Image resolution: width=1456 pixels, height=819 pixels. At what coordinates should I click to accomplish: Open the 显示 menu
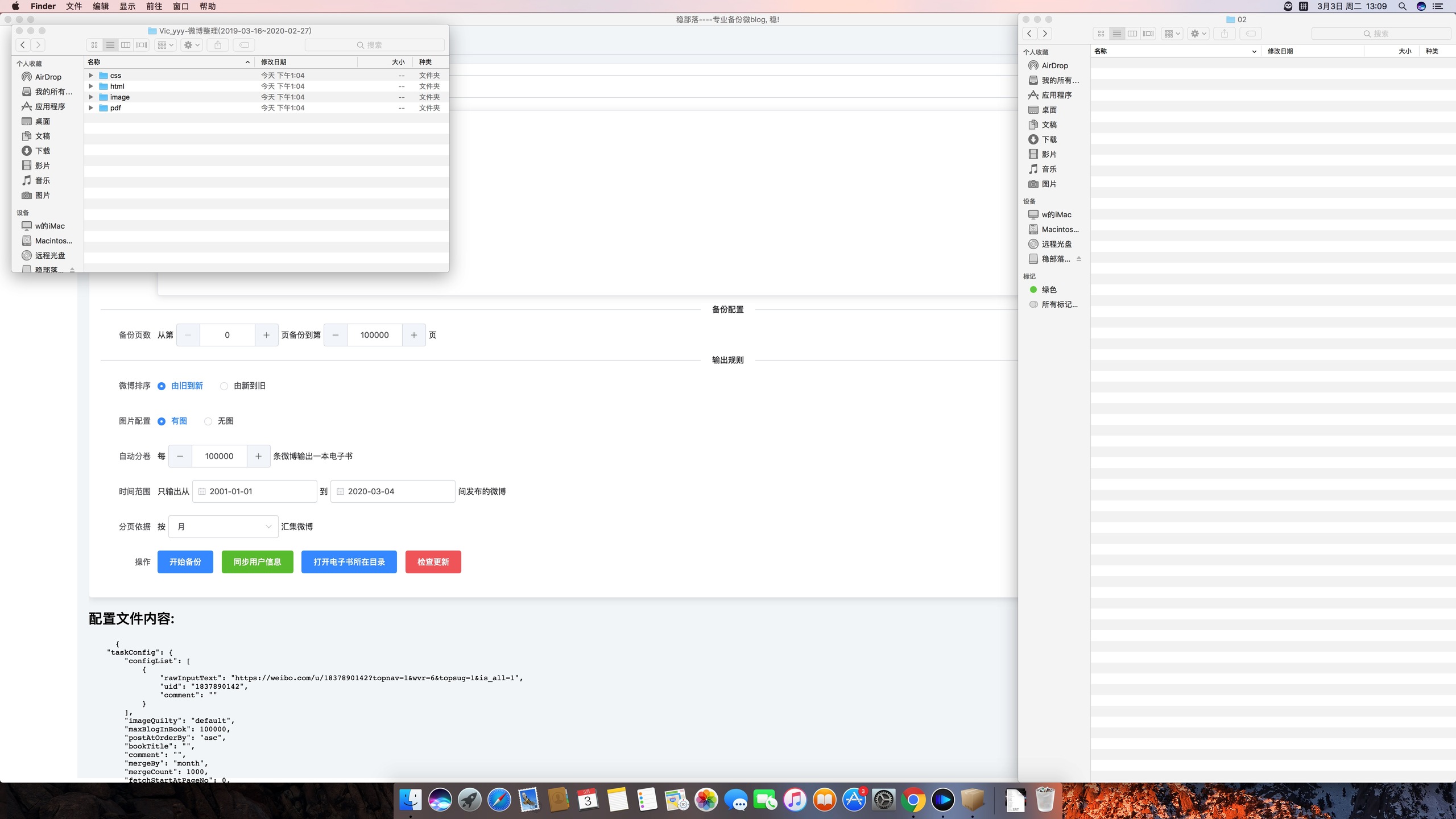pyautogui.click(x=127, y=6)
